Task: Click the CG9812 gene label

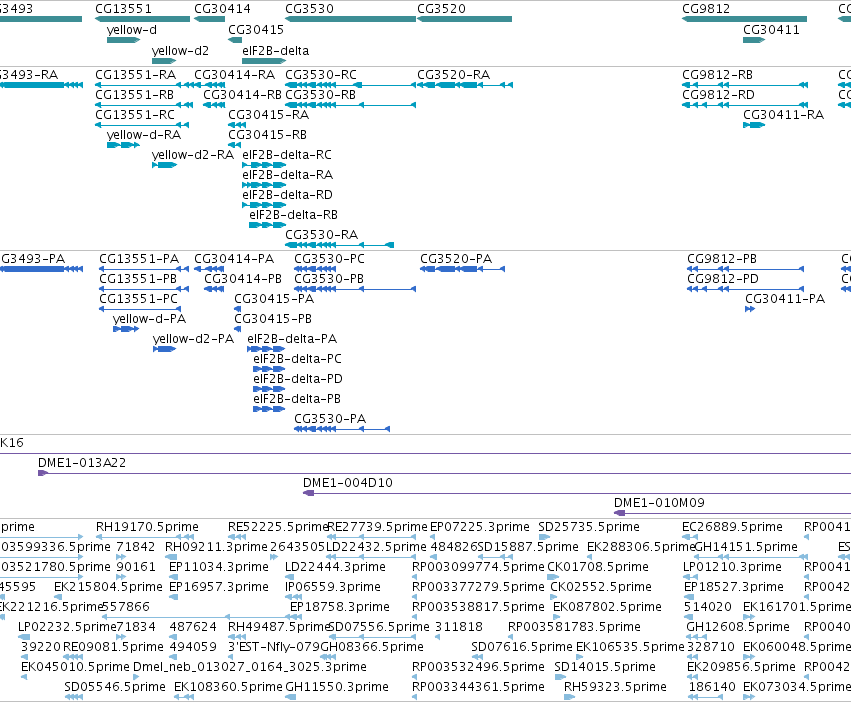Action: pyautogui.click(x=706, y=9)
